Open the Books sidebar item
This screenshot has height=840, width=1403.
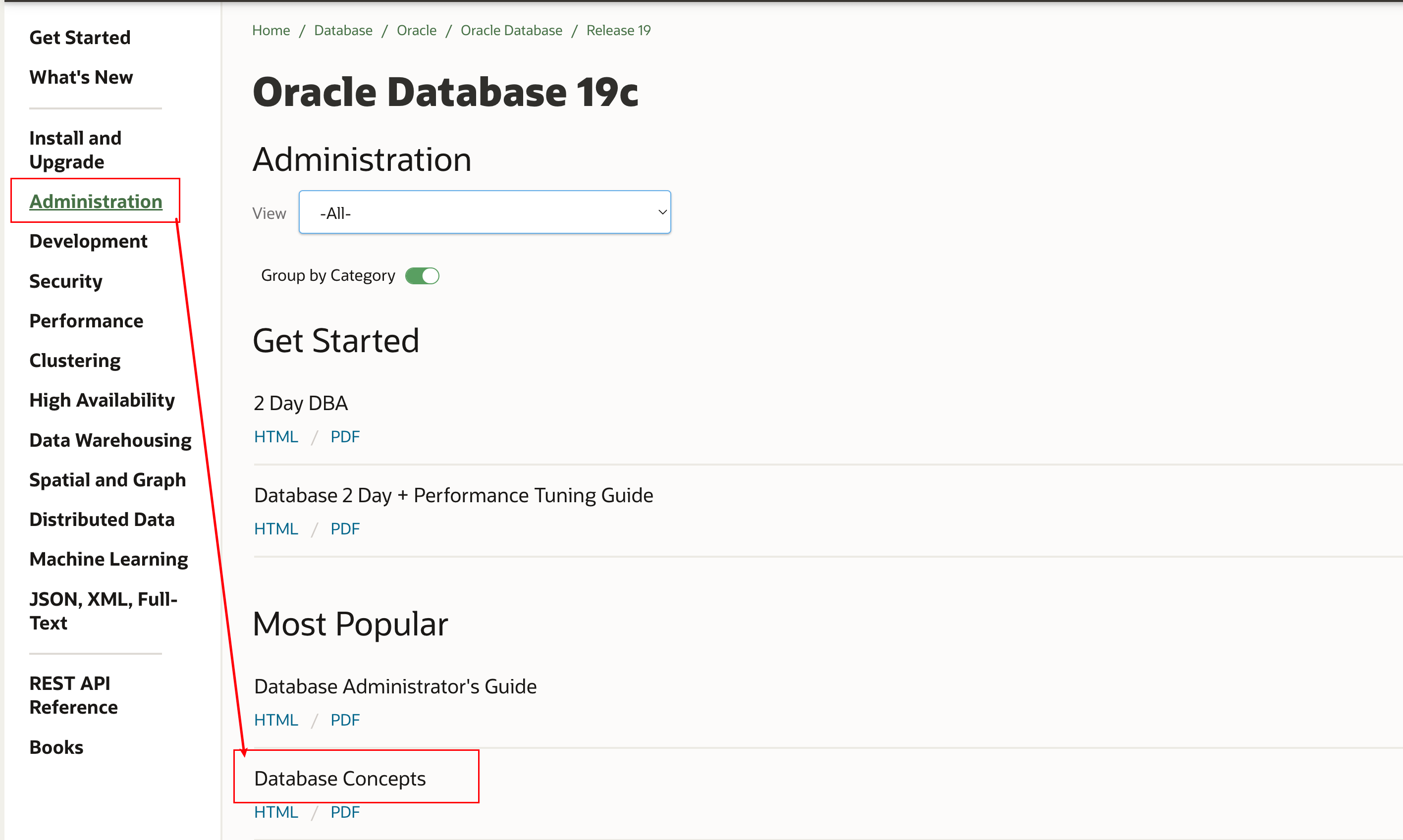click(56, 747)
